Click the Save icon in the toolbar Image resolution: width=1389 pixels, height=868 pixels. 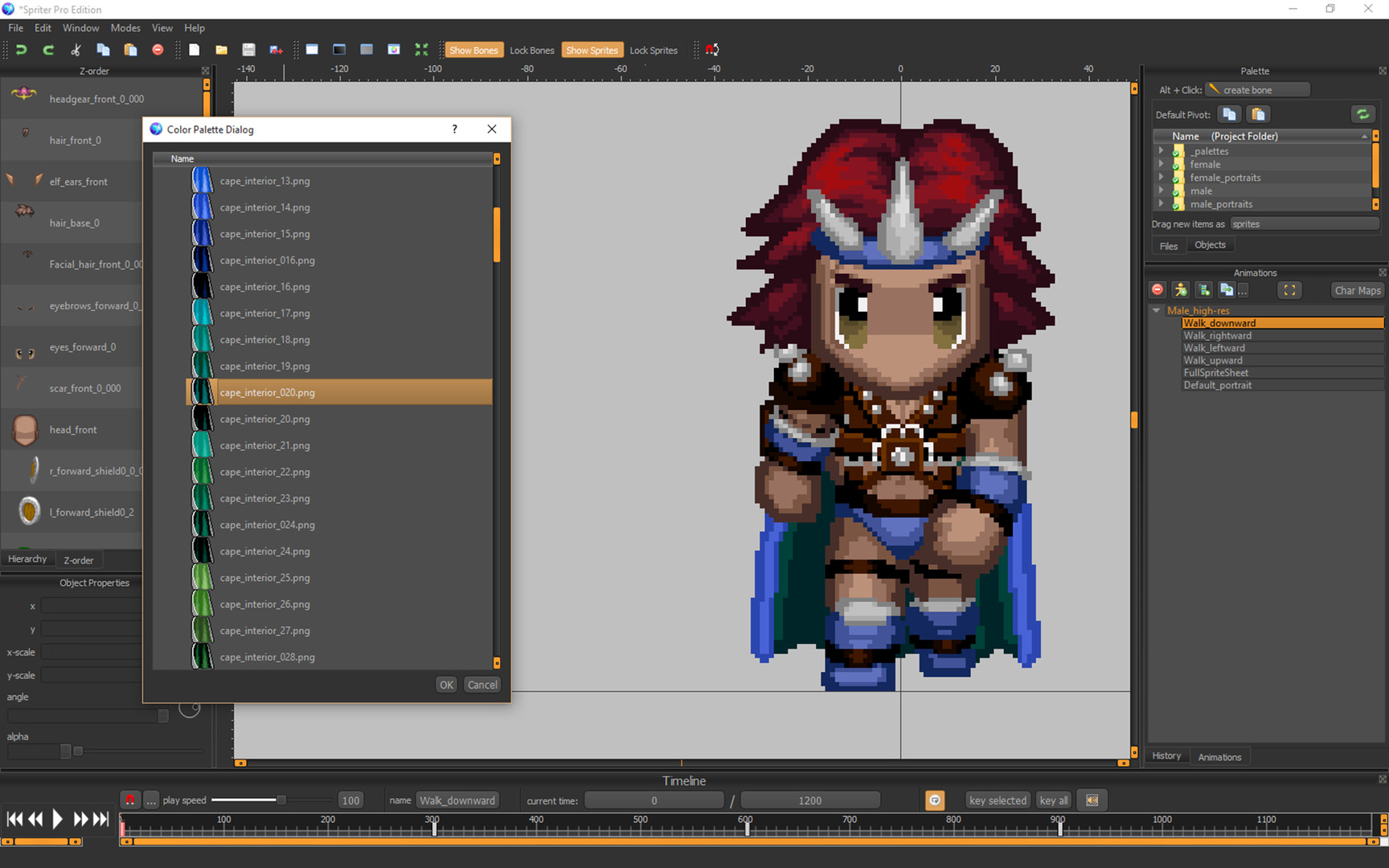pos(248,49)
